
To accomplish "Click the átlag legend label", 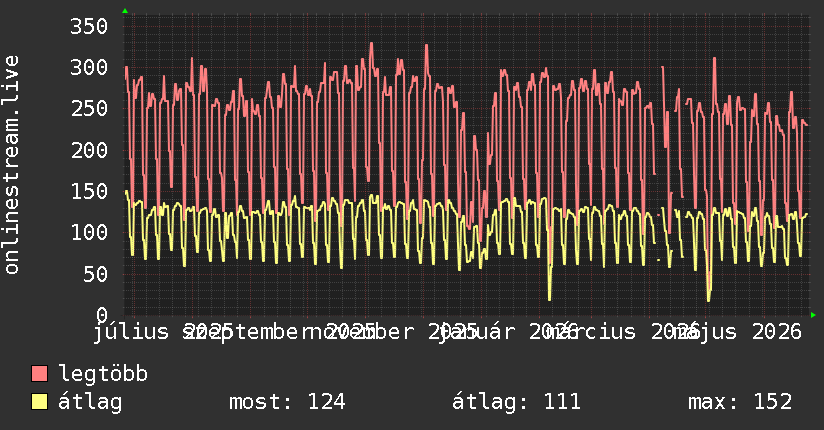I will click(x=90, y=402).
